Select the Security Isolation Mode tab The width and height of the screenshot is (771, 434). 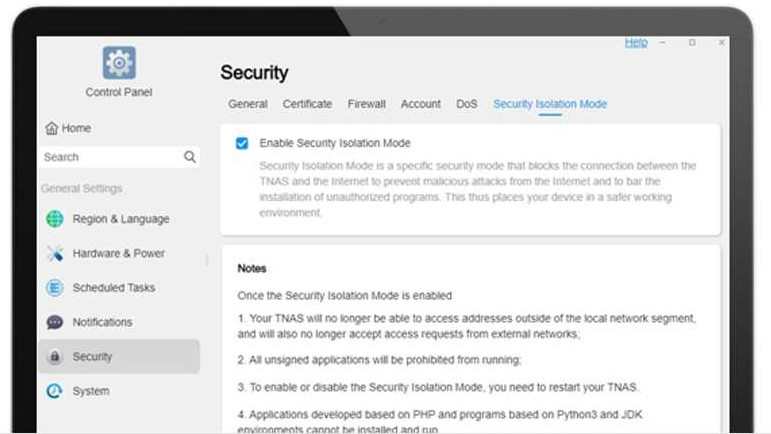coord(550,104)
